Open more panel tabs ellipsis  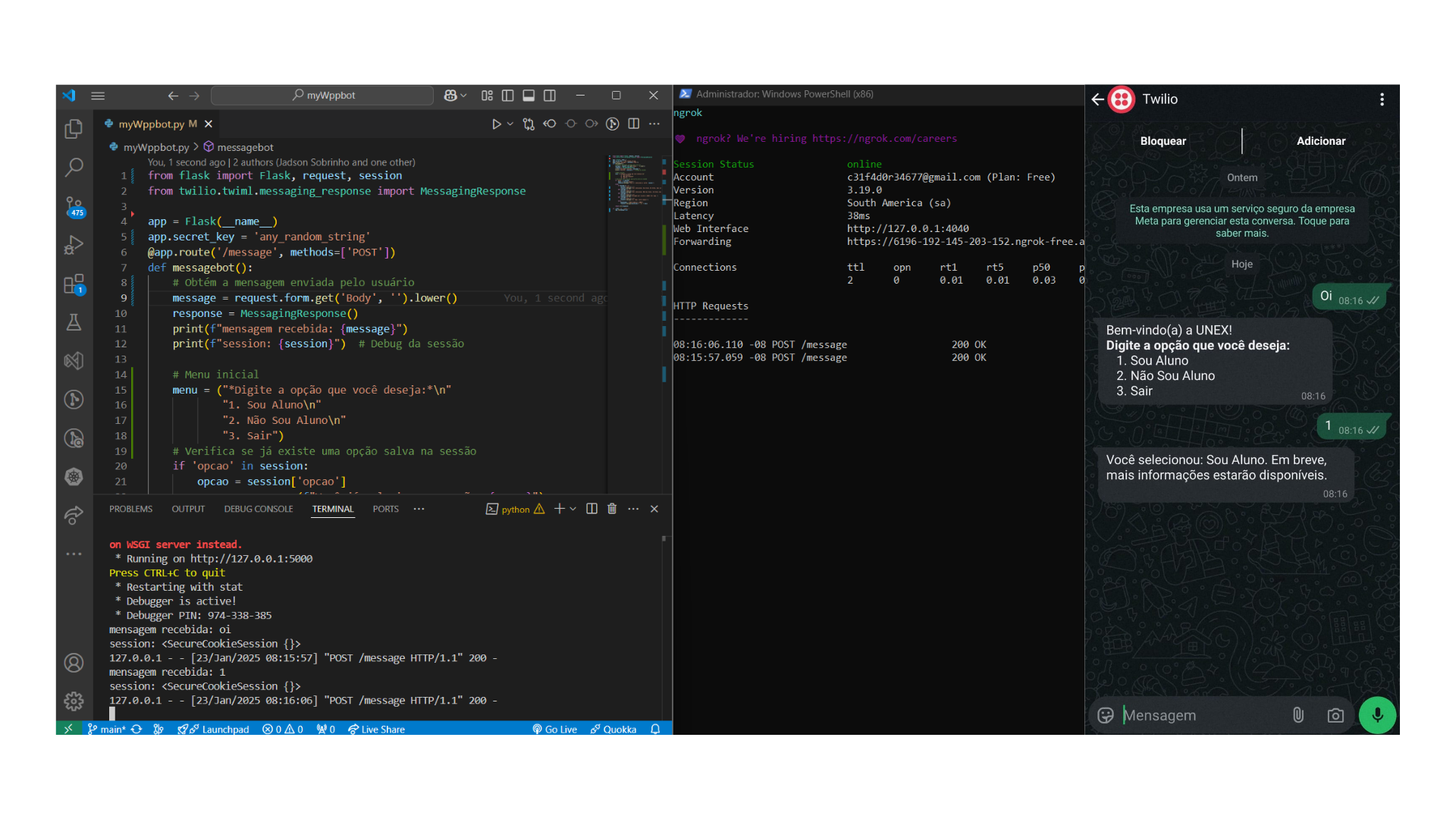pos(419,509)
